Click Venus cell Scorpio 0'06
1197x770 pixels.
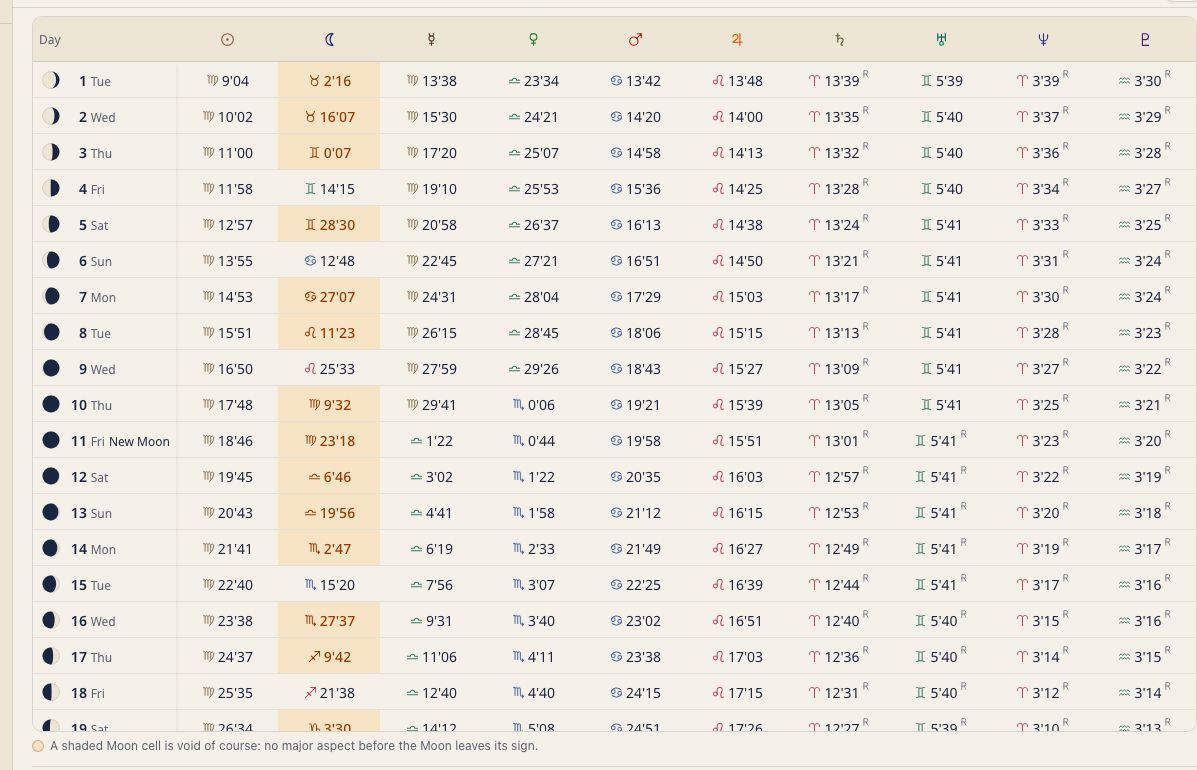pyautogui.click(x=533, y=404)
